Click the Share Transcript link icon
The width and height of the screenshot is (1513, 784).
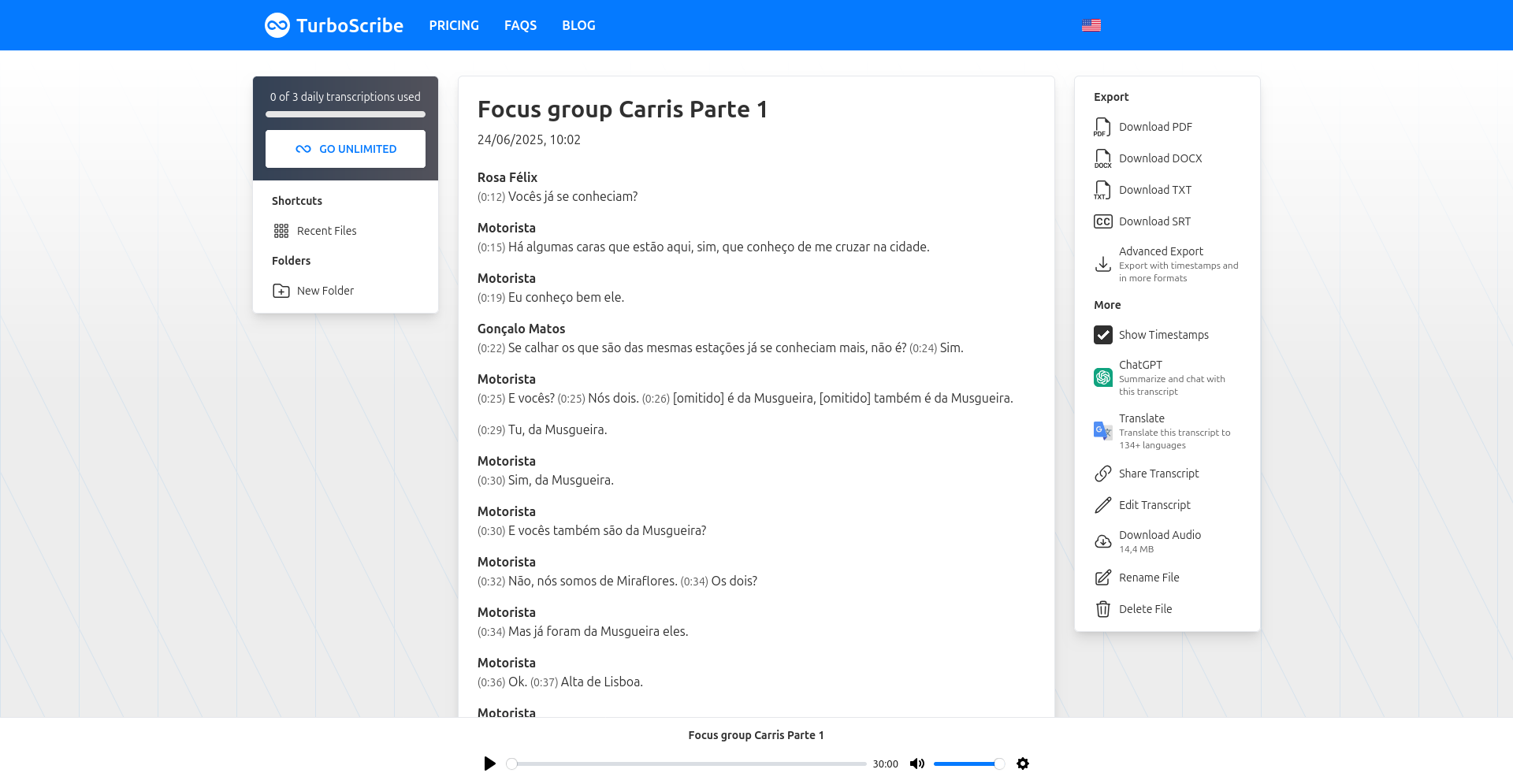1102,474
